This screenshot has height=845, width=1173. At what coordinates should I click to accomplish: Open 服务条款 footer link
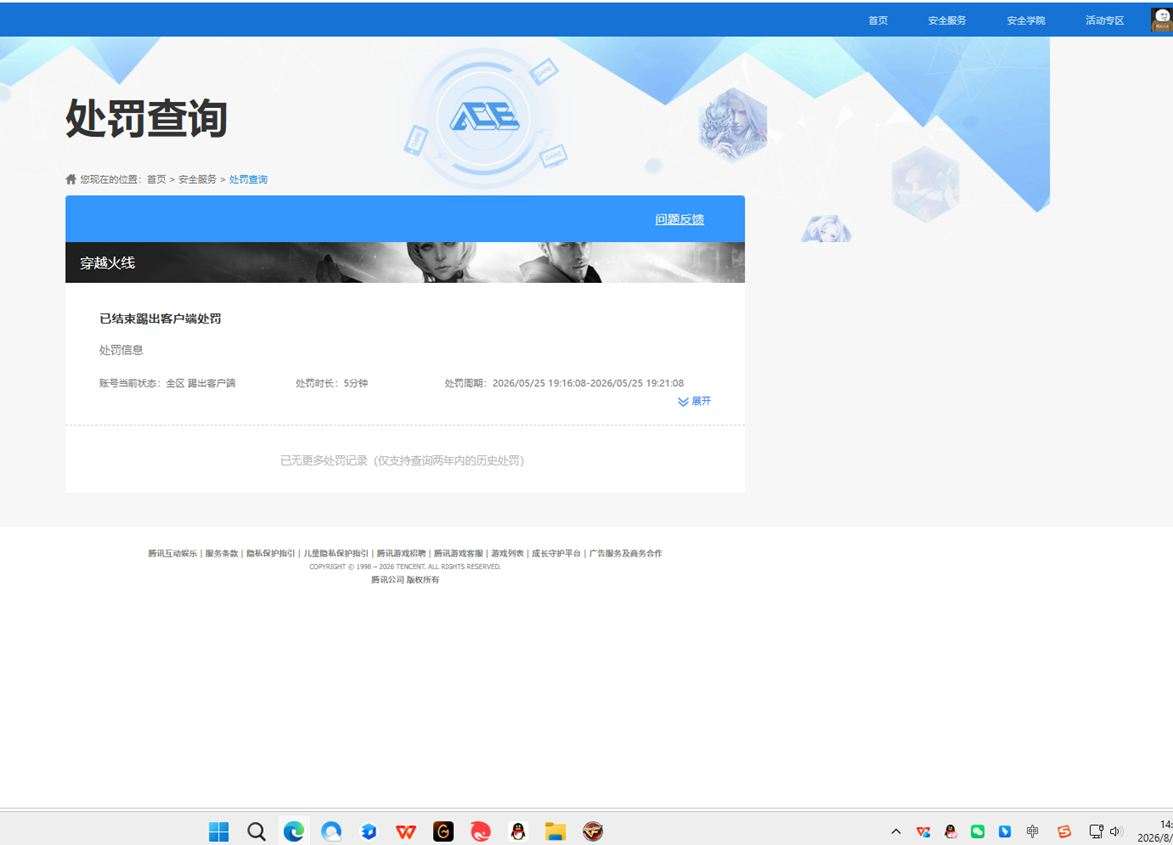point(221,553)
